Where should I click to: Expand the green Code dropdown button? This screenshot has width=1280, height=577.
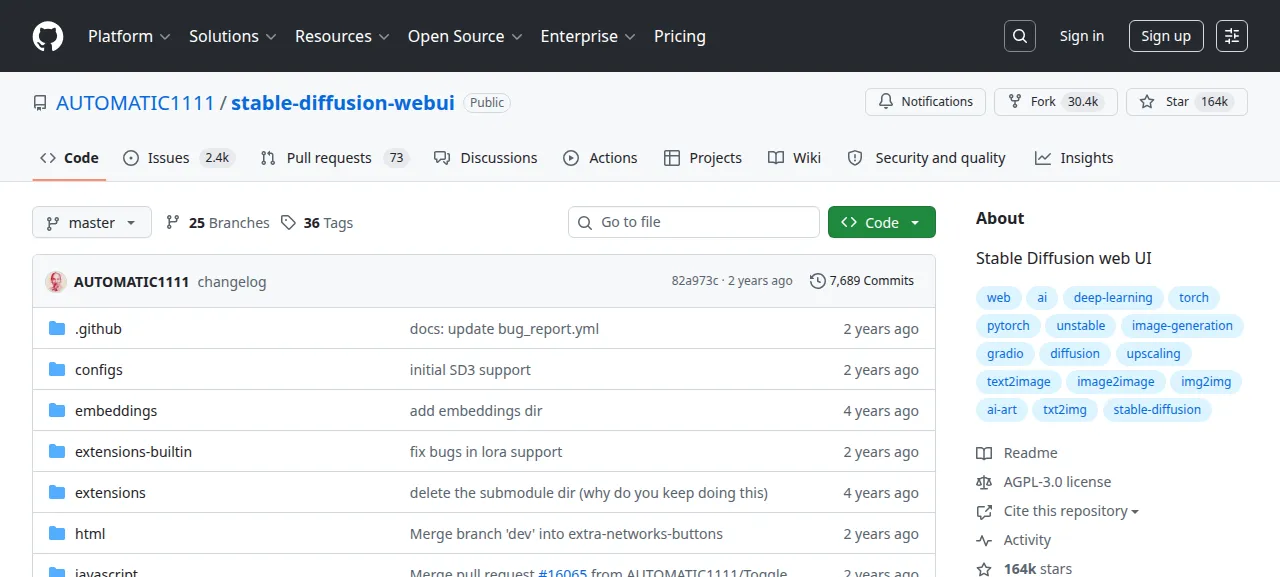(x=882, y=223)
